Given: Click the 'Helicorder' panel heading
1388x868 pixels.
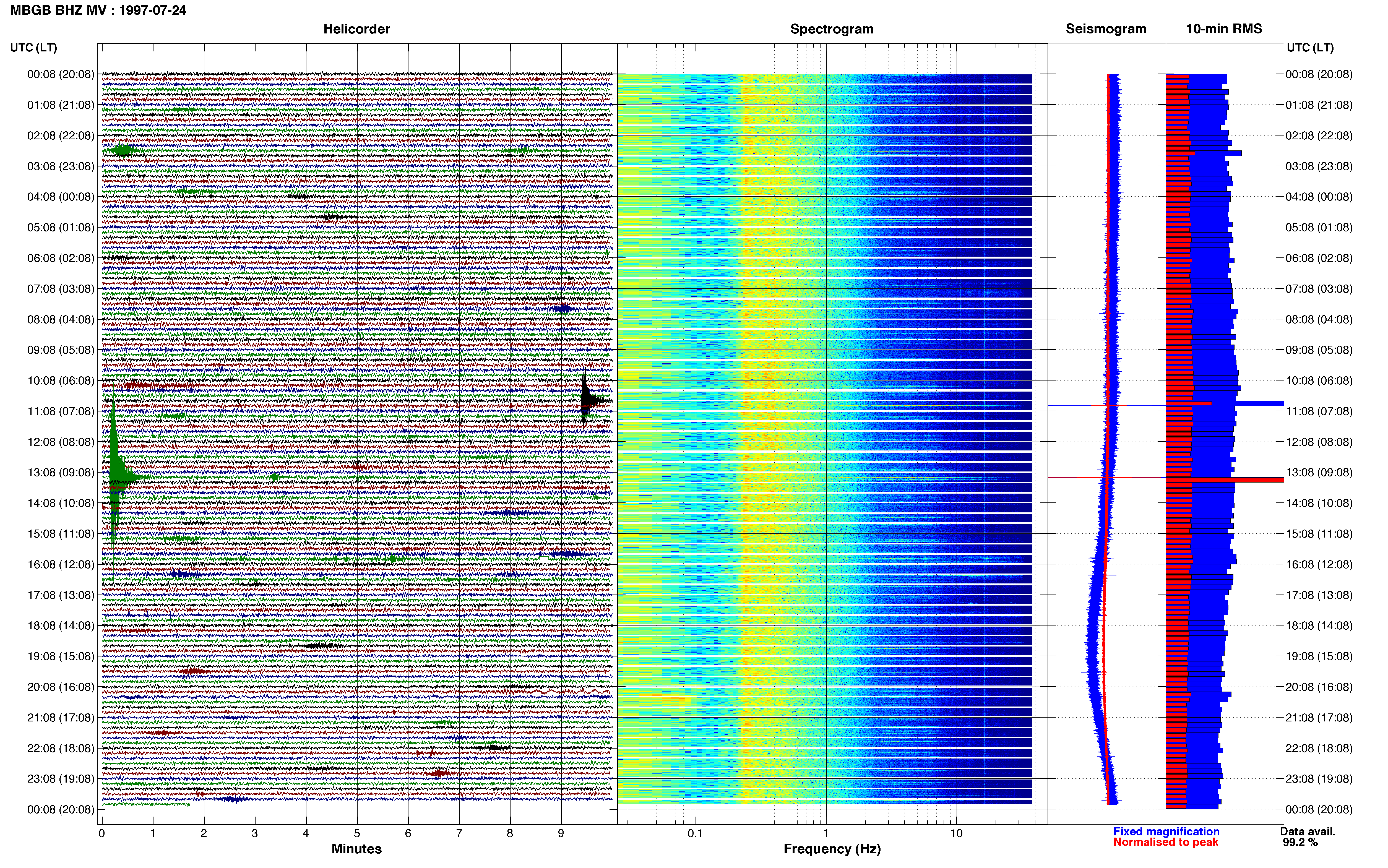Looking at the screenshot, I should coord(356,29).
